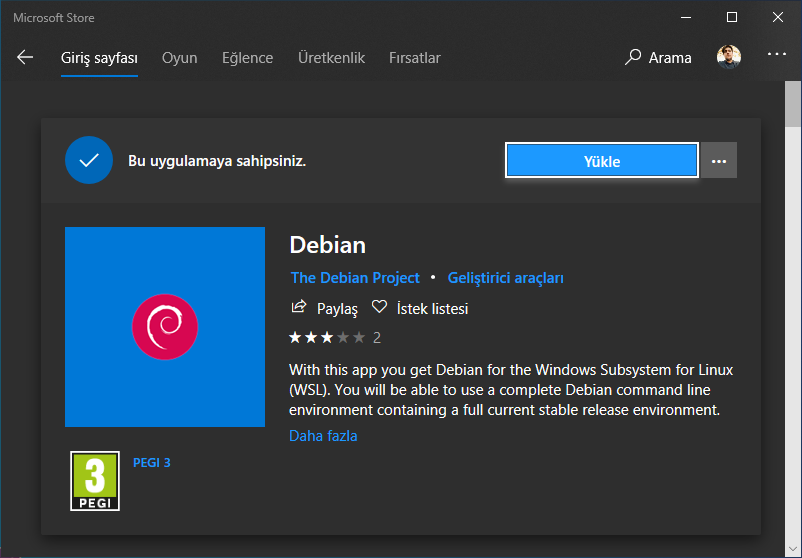Screen dimensions: 802x558
Task: Click the ownership checkmark icon
Action: click(89, 160)
